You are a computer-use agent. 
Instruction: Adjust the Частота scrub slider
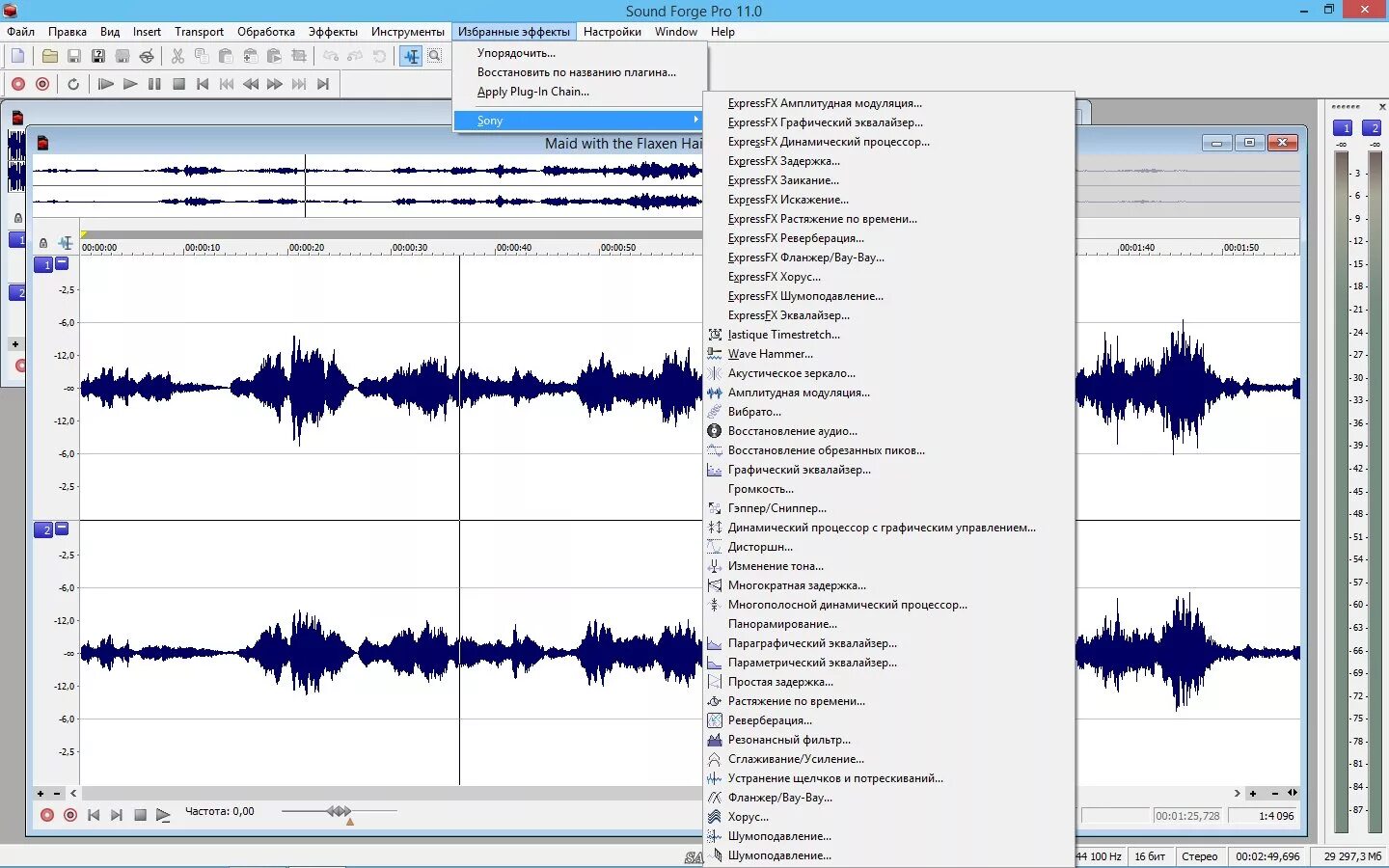[338, 811]
